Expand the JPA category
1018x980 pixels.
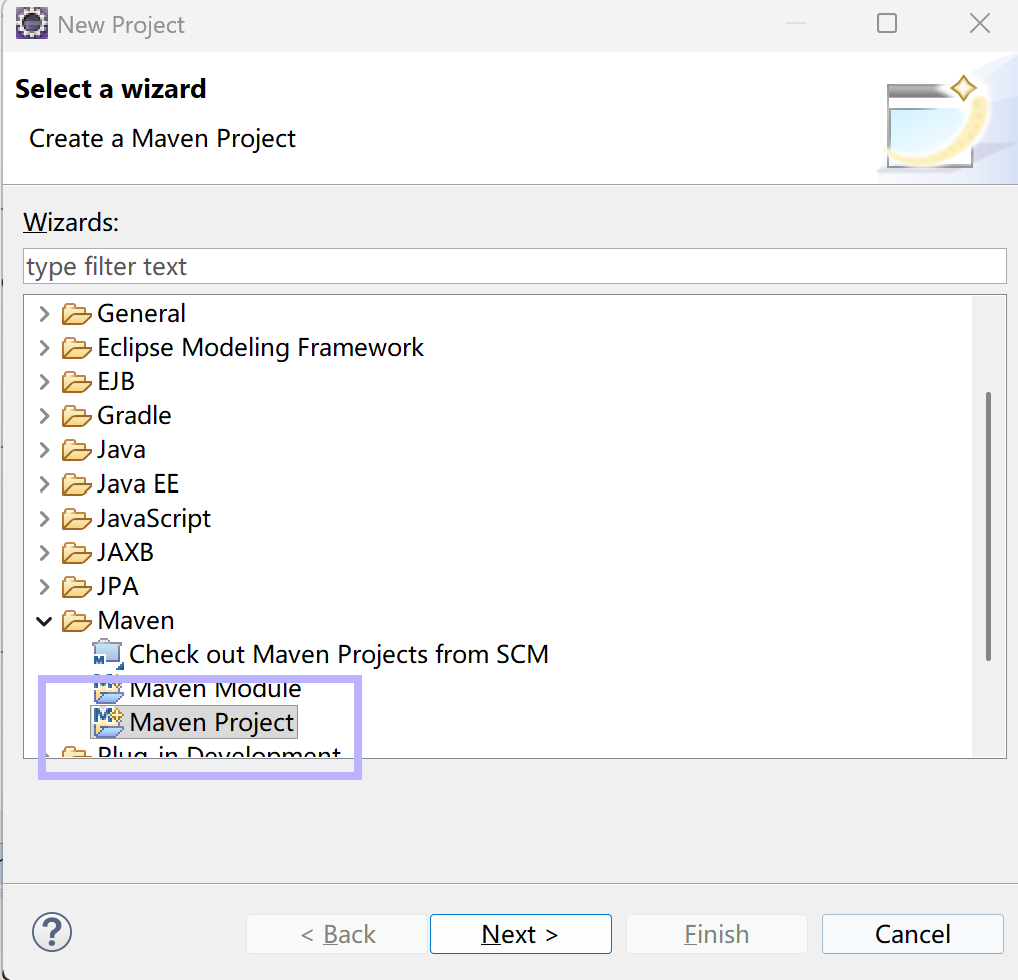44,587
